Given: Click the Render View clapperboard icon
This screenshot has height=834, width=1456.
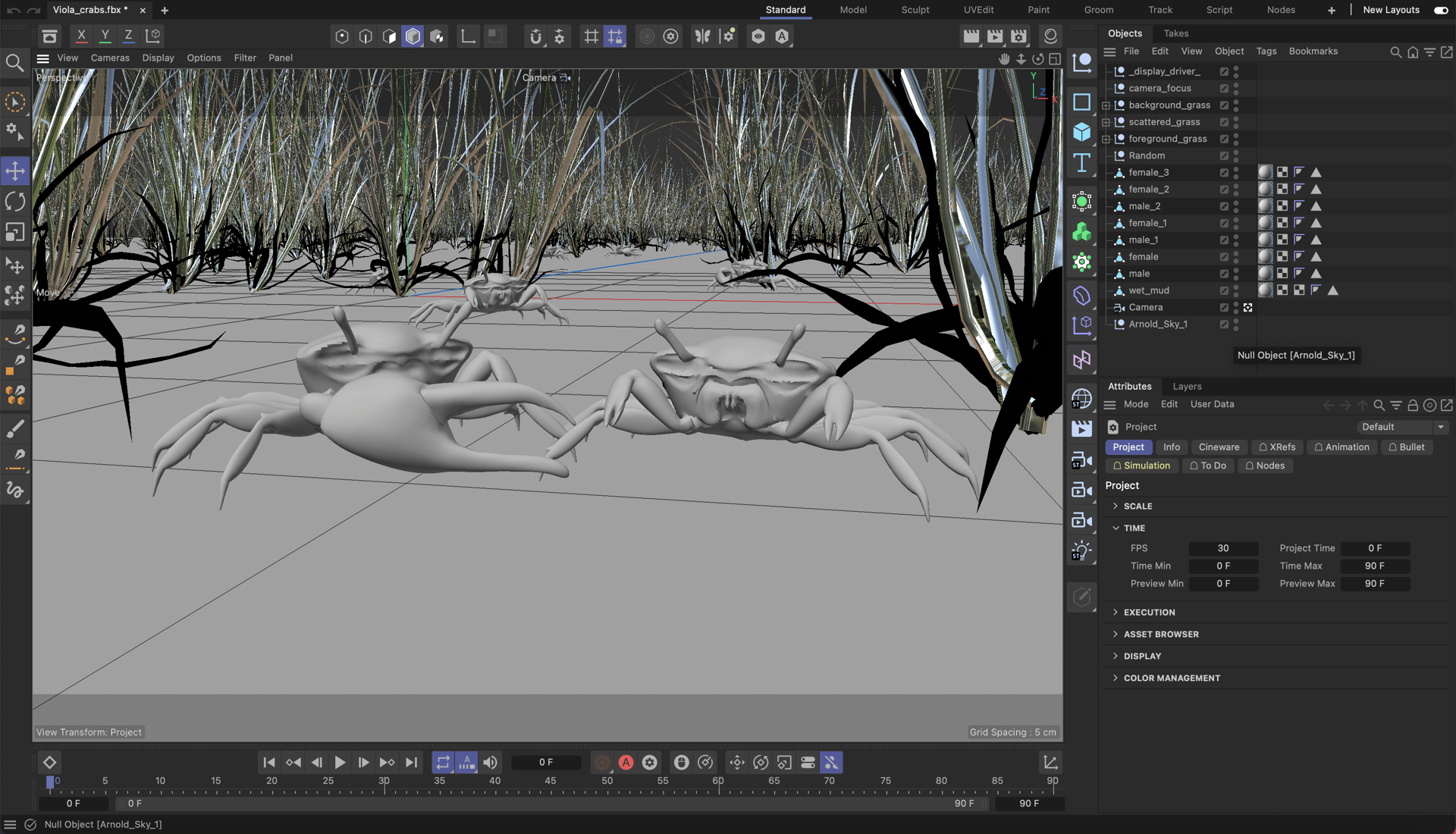Looking at the screenshot, I should click(971, 36).
